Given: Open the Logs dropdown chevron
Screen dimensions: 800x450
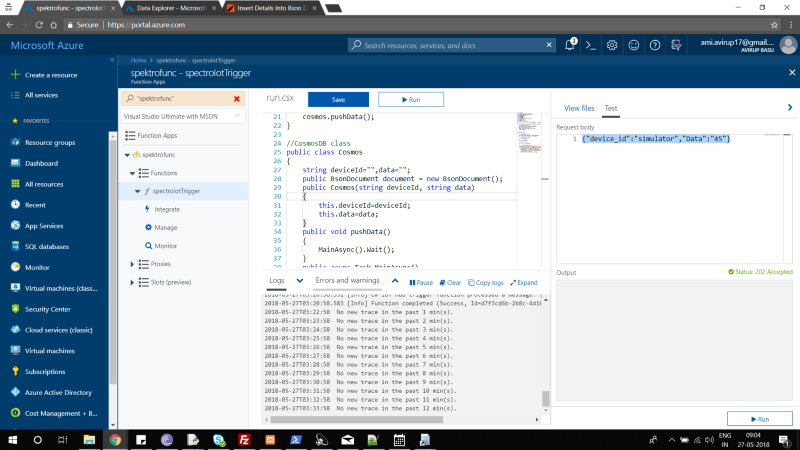Looking at the screenshot, I should coord(299,281).
